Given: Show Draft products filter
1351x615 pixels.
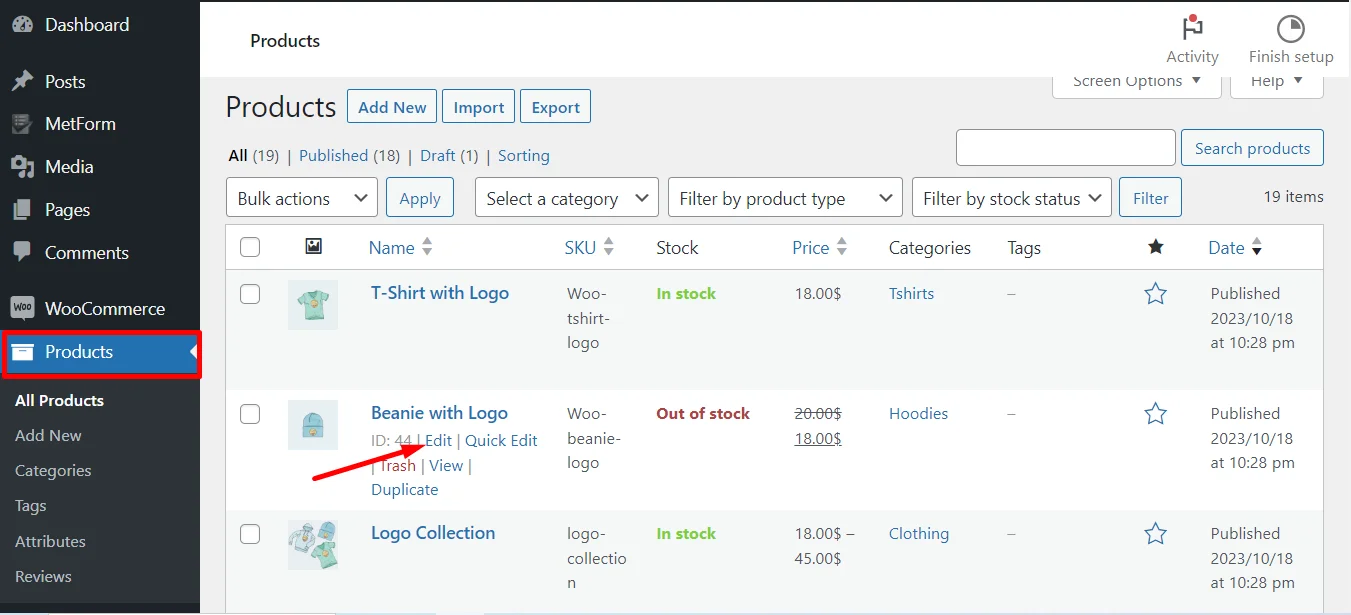Looking at the screenshot, I should (438, 155).
